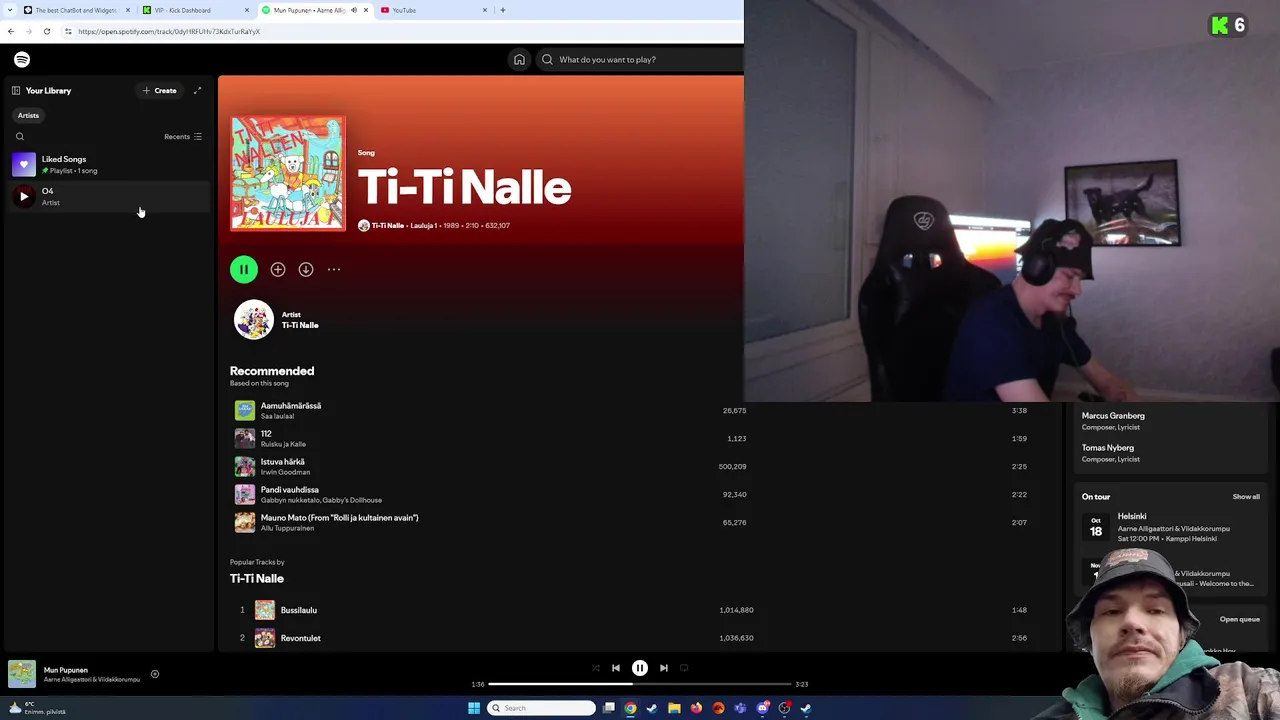Open Task View on the taskbar
This screenshot has height=720, width=1280.
pyautogui.click(x=609, y=708)
